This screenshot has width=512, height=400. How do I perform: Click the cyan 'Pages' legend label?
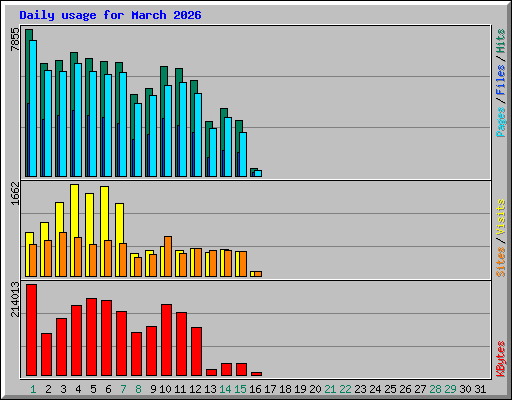tap(501, 122)
